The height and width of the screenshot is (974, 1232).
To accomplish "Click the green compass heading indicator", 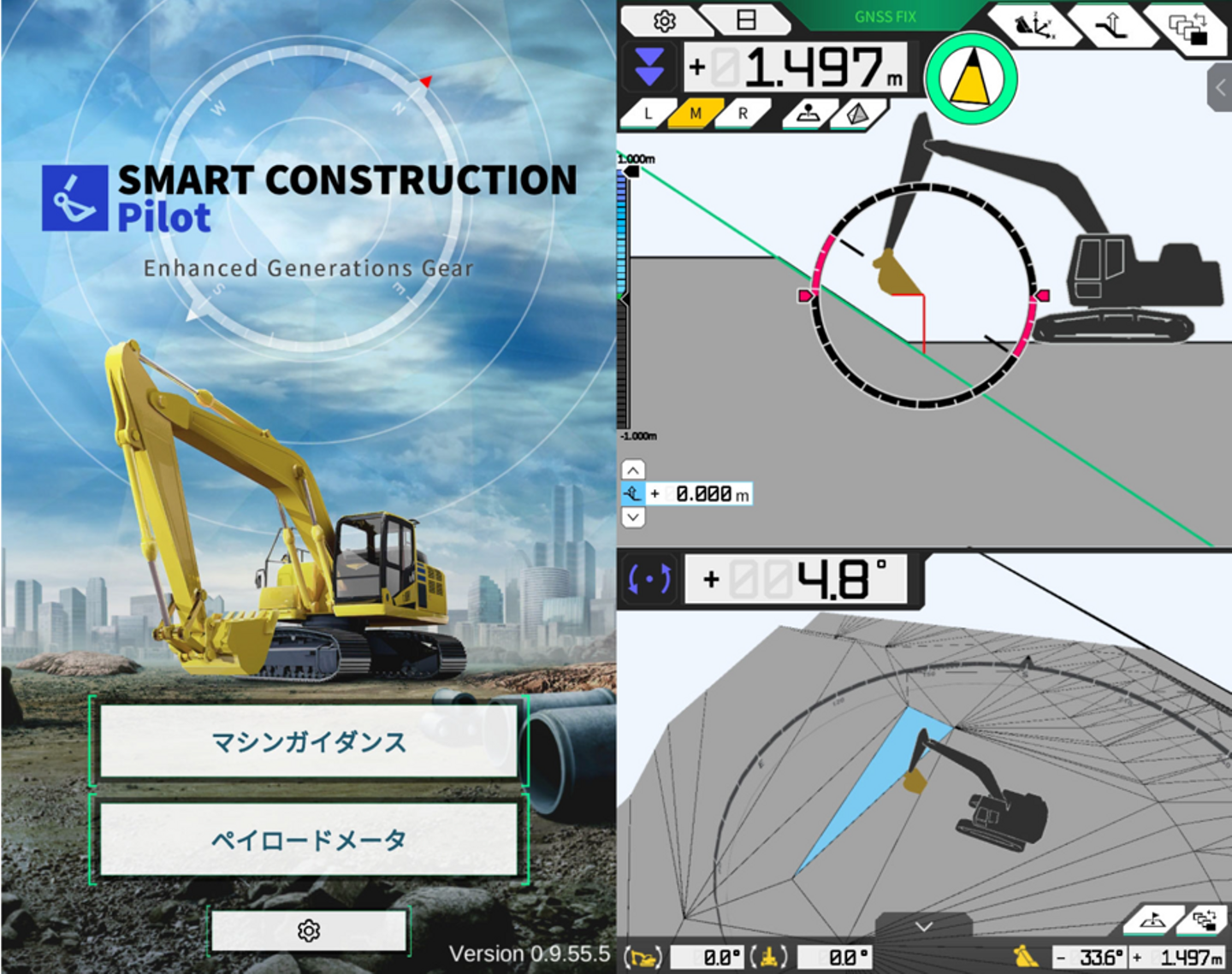I will click(x=971, y=79).
